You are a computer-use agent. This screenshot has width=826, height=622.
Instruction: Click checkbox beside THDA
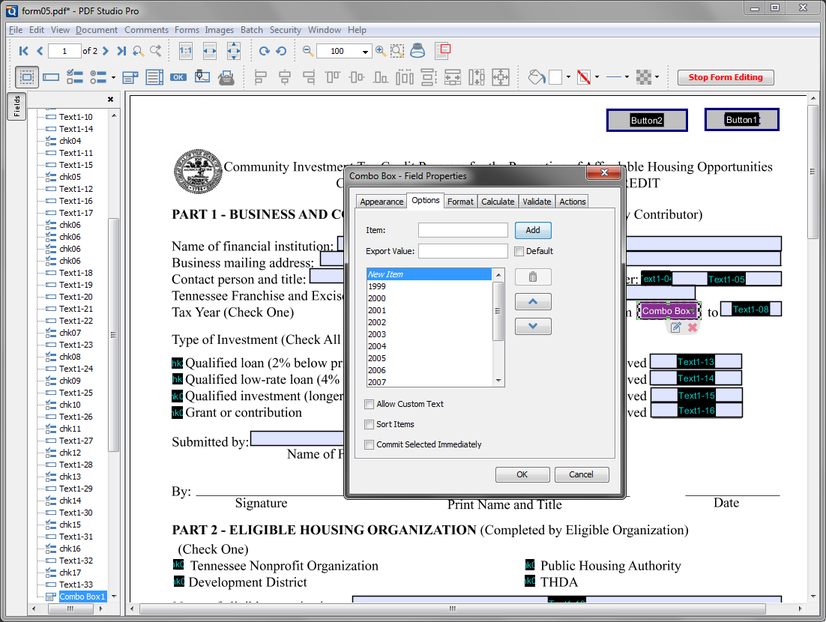(530, 581)
